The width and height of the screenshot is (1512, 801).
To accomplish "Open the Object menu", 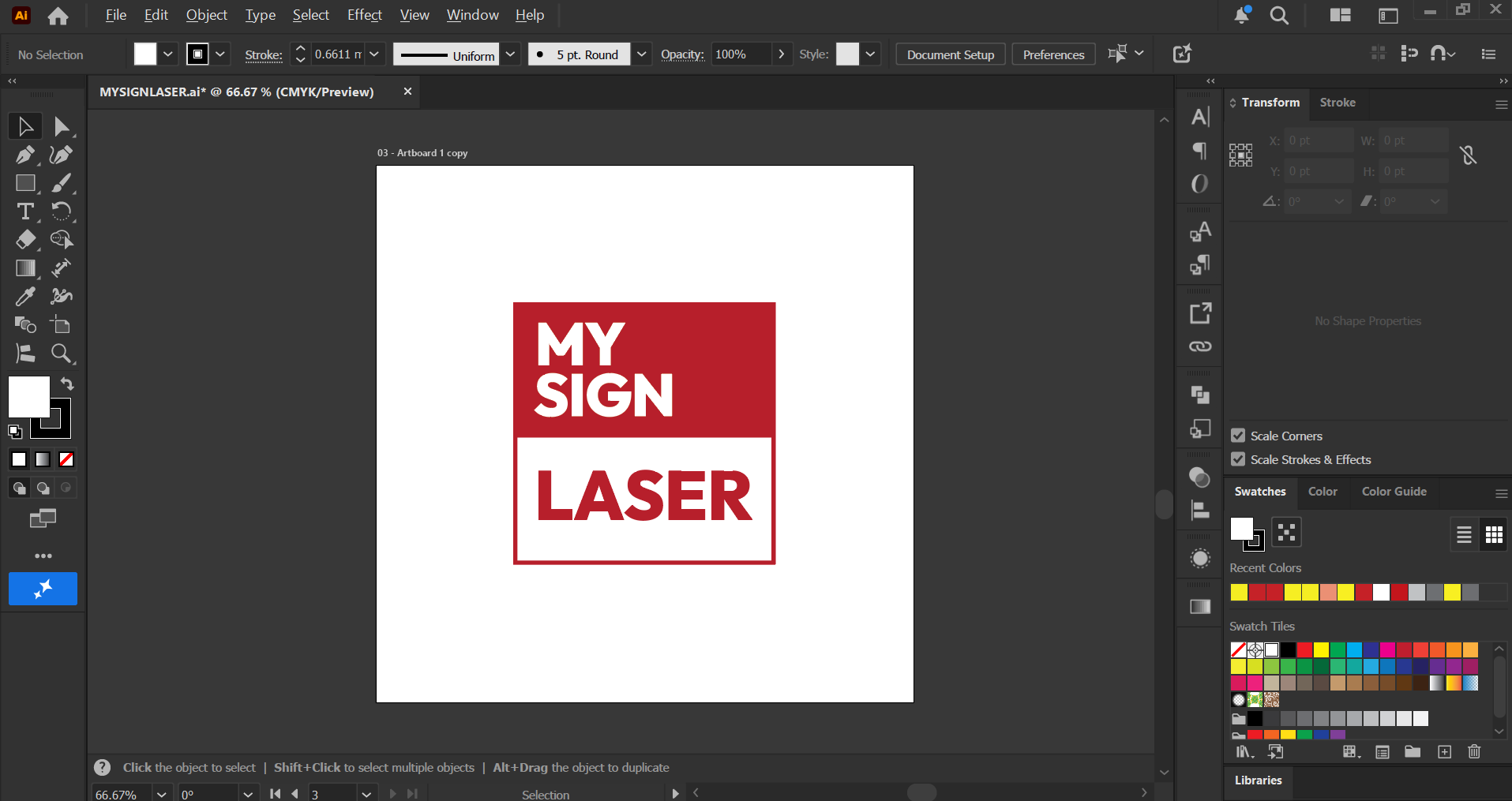I will coord(207,15).
